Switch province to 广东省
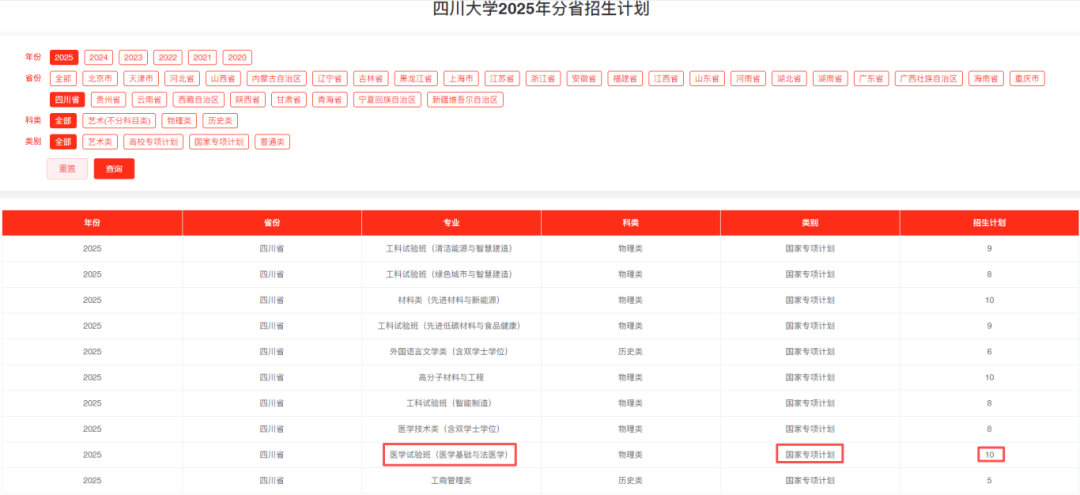Screen dimensions: 1080x495 coord(872,78)
